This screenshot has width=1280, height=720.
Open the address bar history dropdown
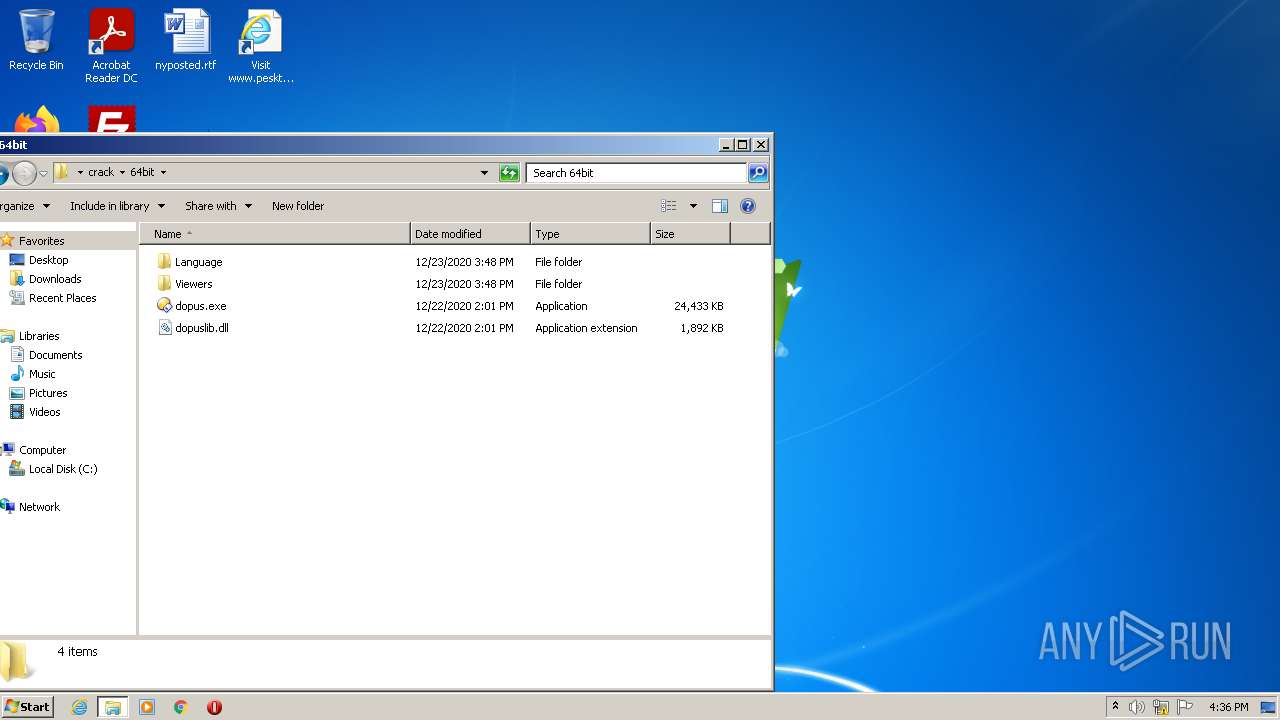pyautogui.click(x=485, y=173)
